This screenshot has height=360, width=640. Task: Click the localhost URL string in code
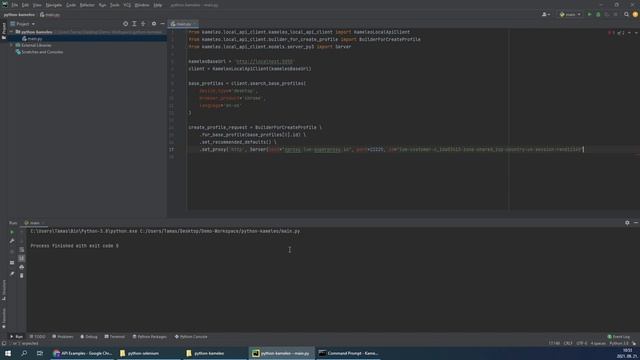[x=264, y=62]
